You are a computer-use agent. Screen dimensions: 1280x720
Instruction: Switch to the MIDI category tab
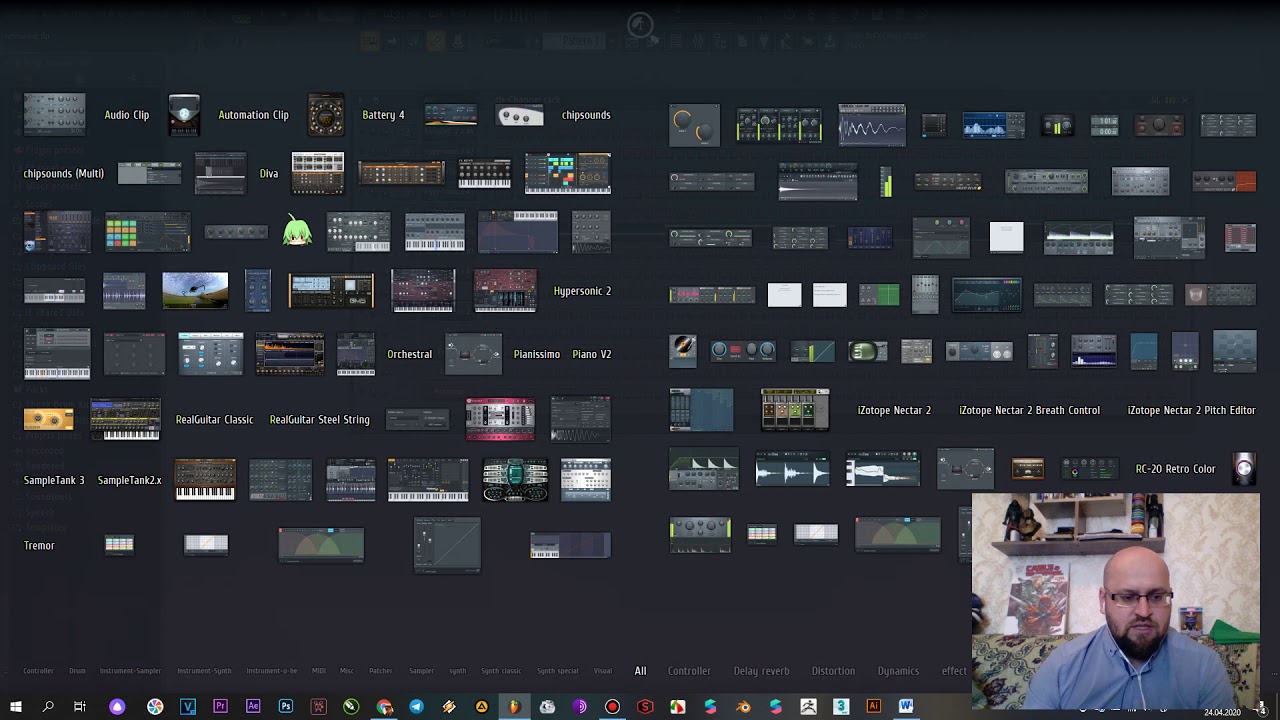coord(319,671)
